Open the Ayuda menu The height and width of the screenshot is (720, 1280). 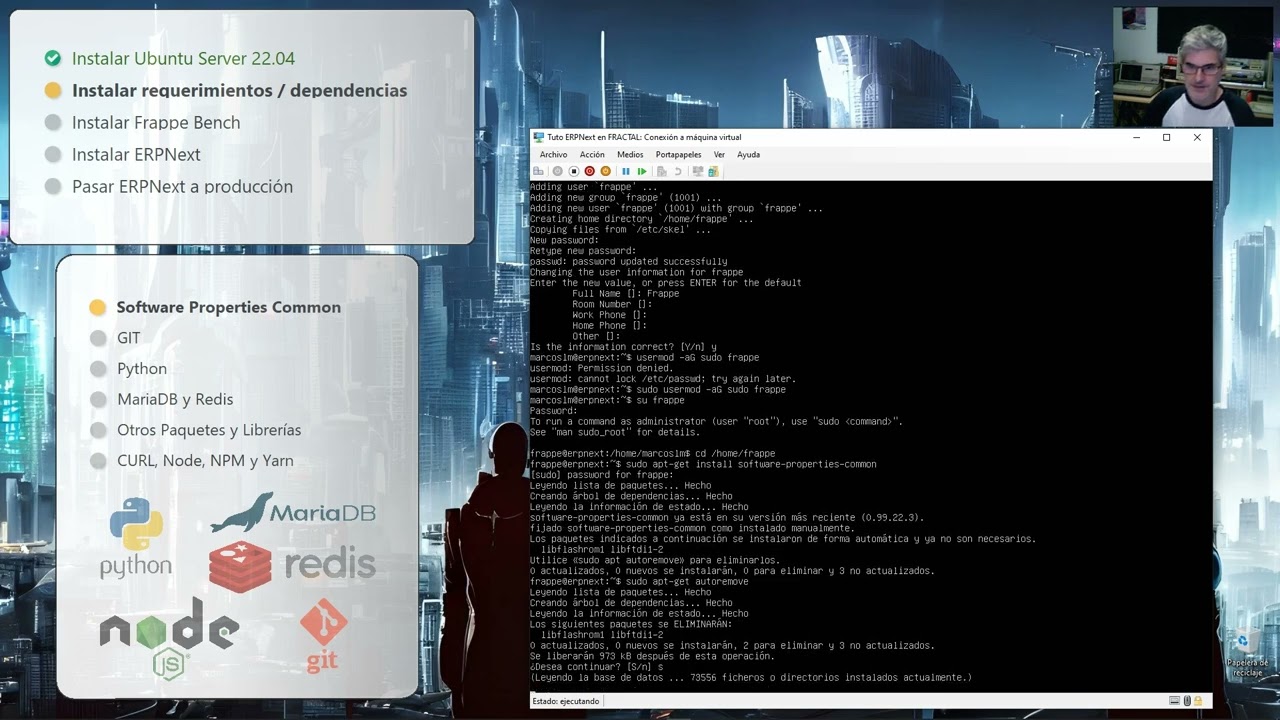tap(748, 155)
